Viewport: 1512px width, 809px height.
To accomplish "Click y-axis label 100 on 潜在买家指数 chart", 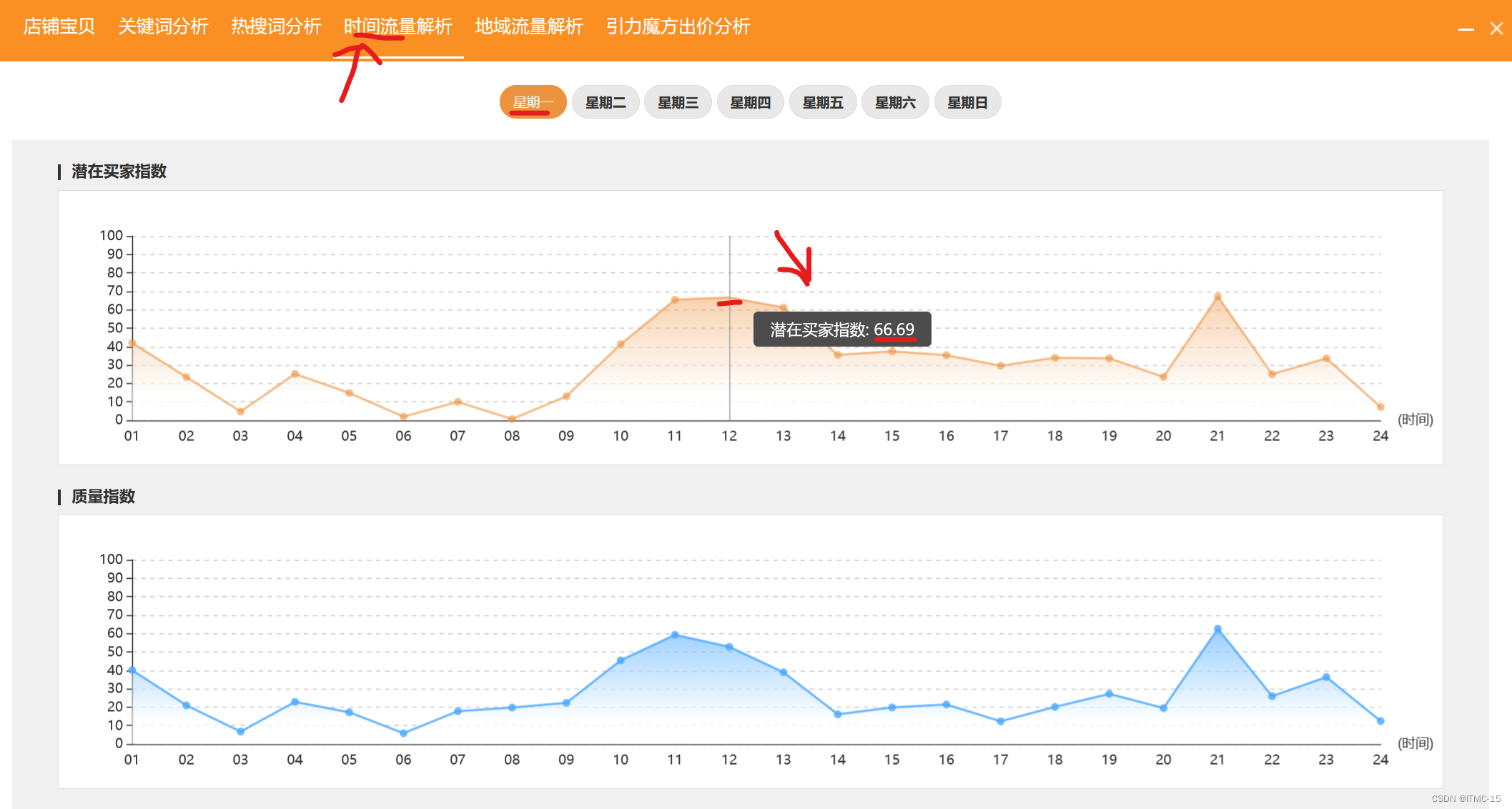I will [112, 236].
